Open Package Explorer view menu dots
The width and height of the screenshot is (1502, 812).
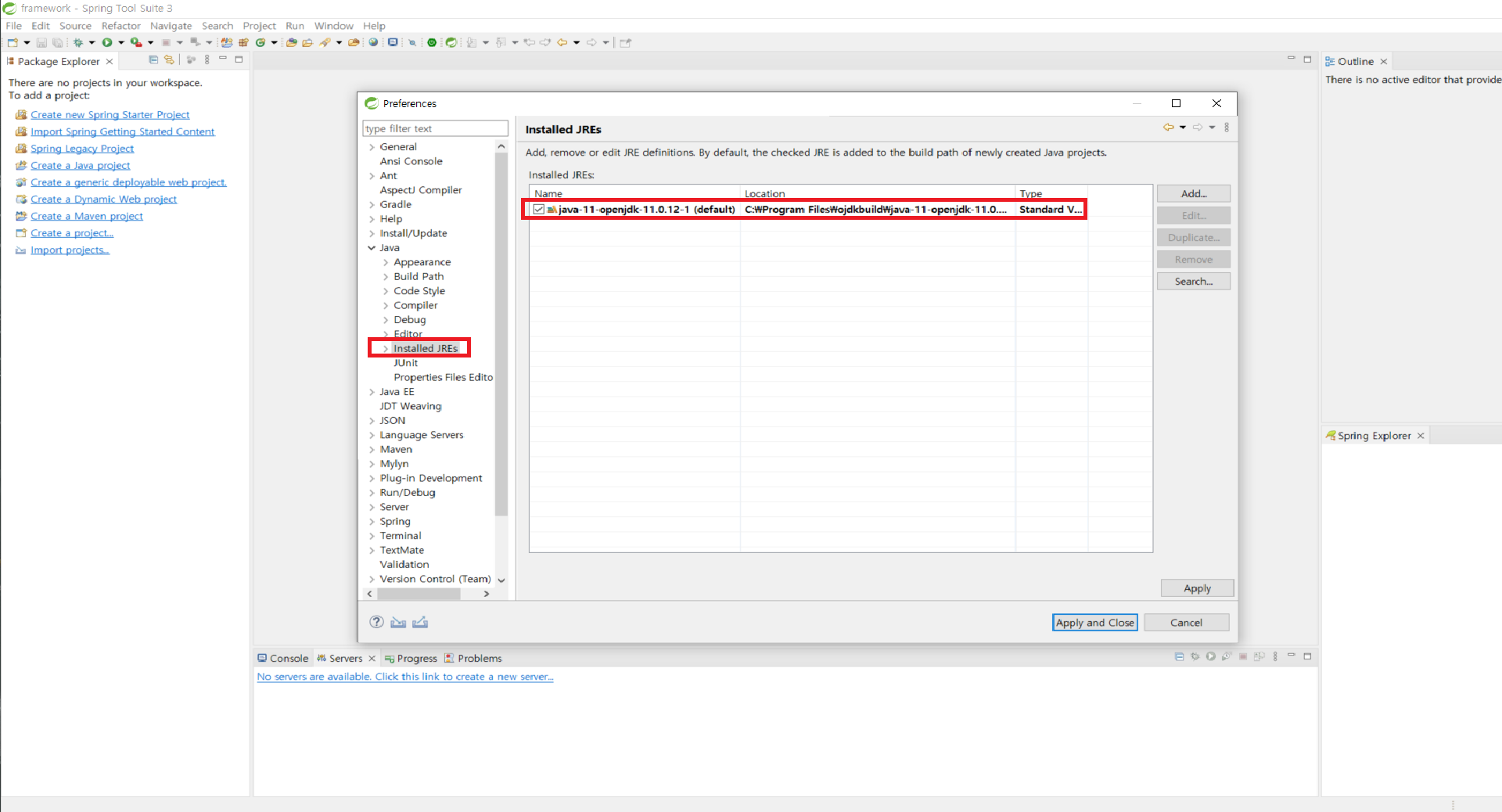coord(207,59)
